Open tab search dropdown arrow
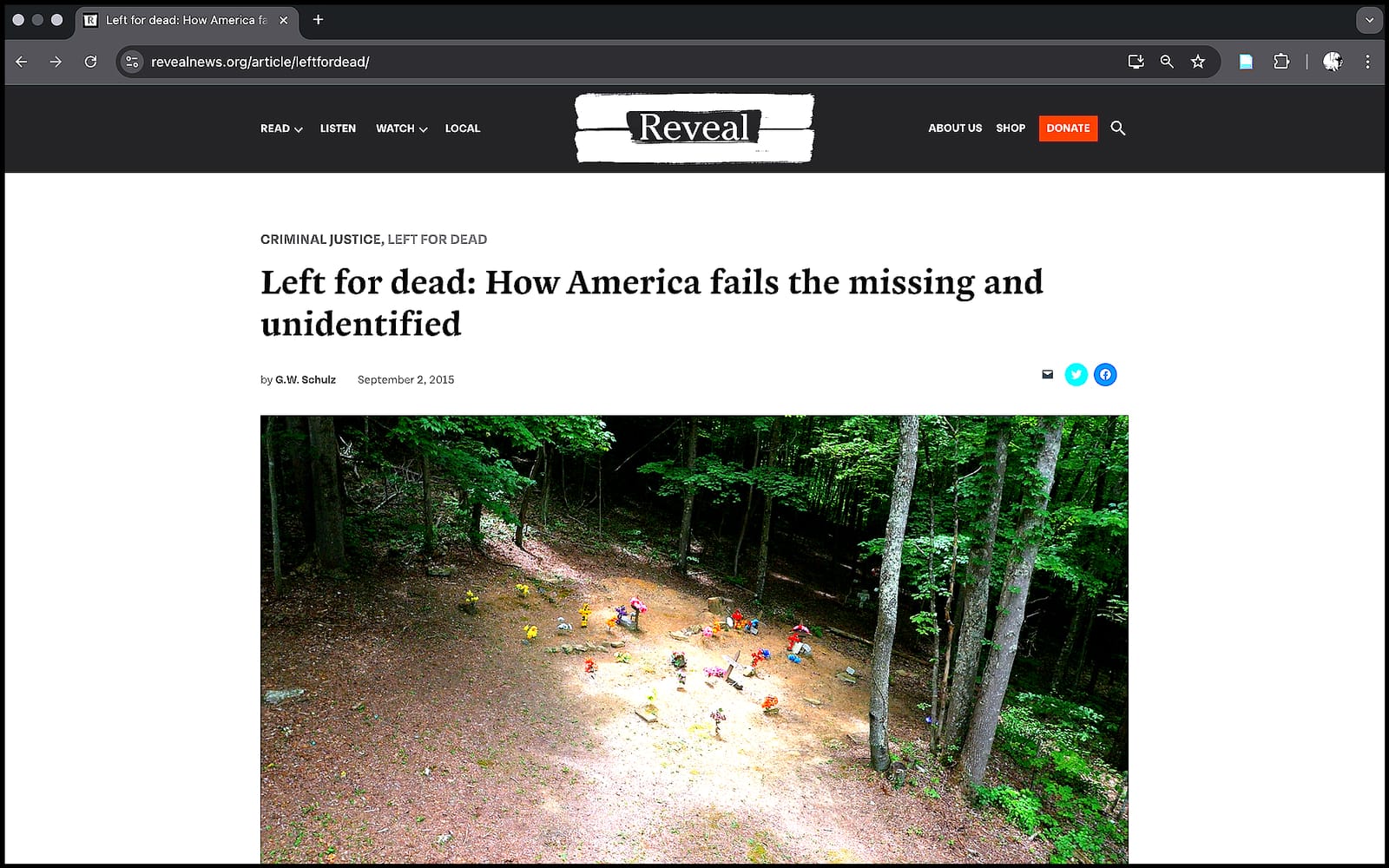Screen dimensions: 1389x868 pyautogui.click(x=1369, y=20)
